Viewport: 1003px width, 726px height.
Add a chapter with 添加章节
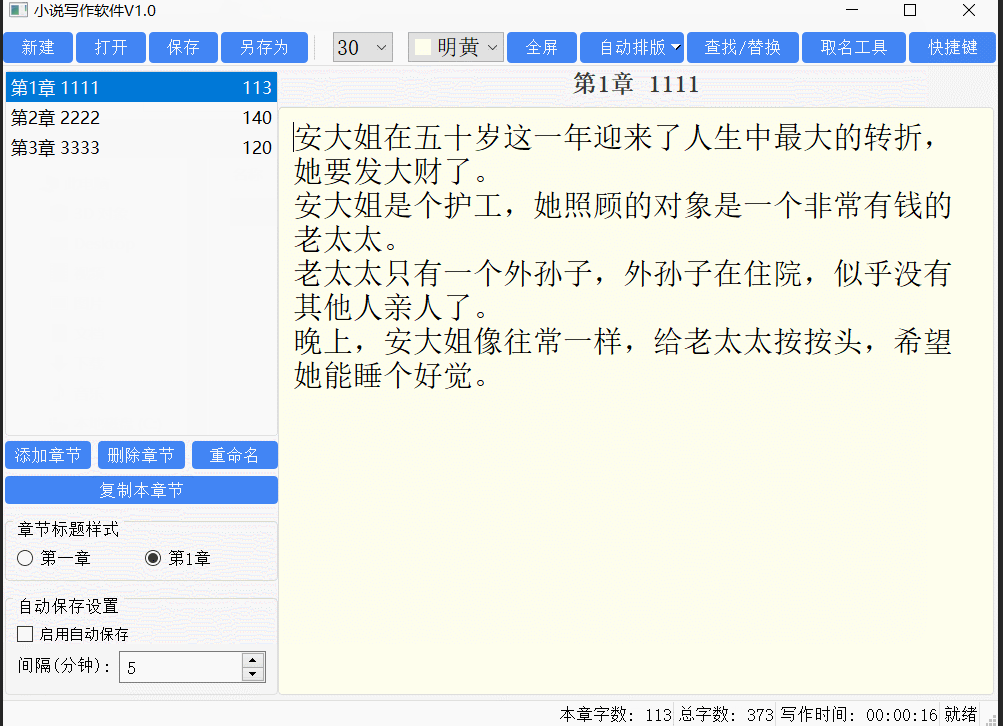point(47,455)
